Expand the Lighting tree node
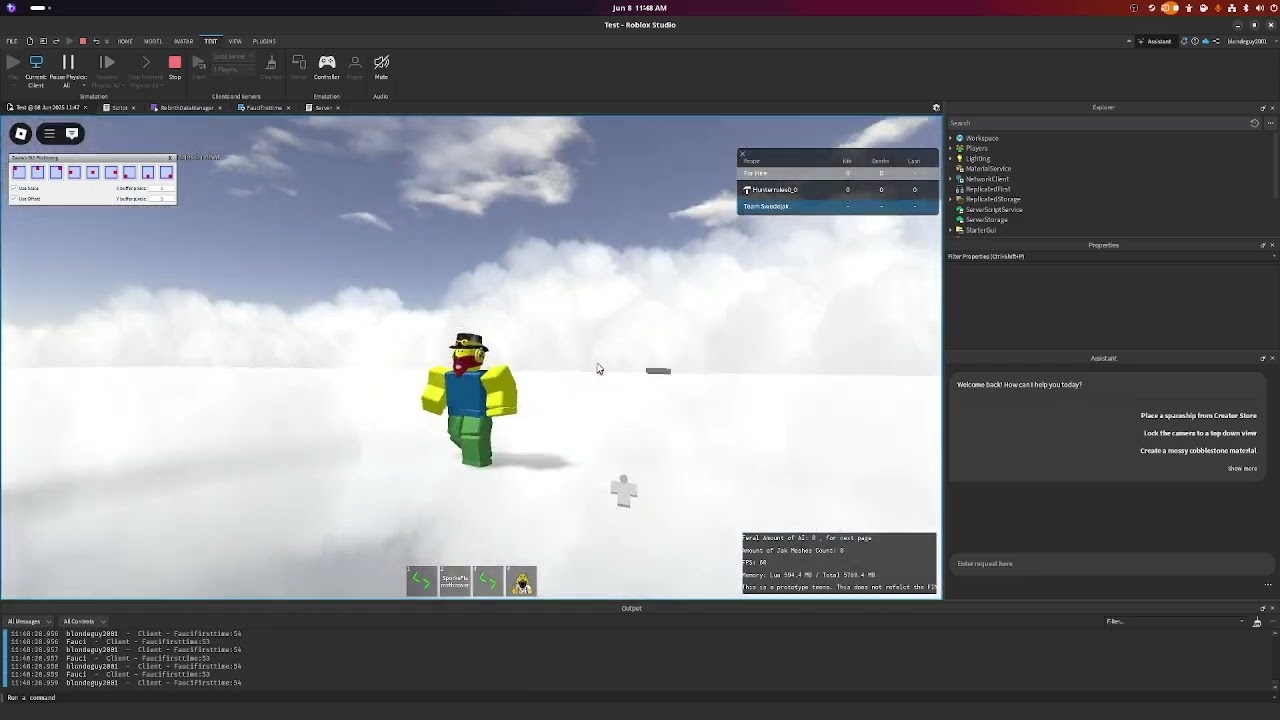The height and width of the screenshot is (720, 1280). click(x=950, y=159)
